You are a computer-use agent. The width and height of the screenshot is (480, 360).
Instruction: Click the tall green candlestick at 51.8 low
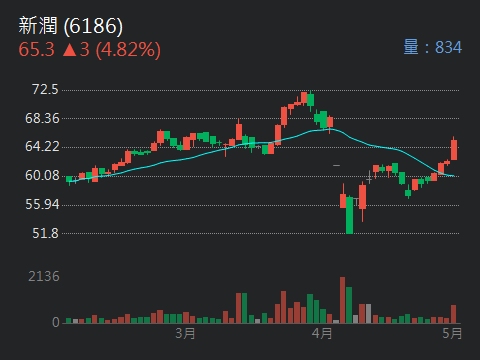(x=349, y=215)
